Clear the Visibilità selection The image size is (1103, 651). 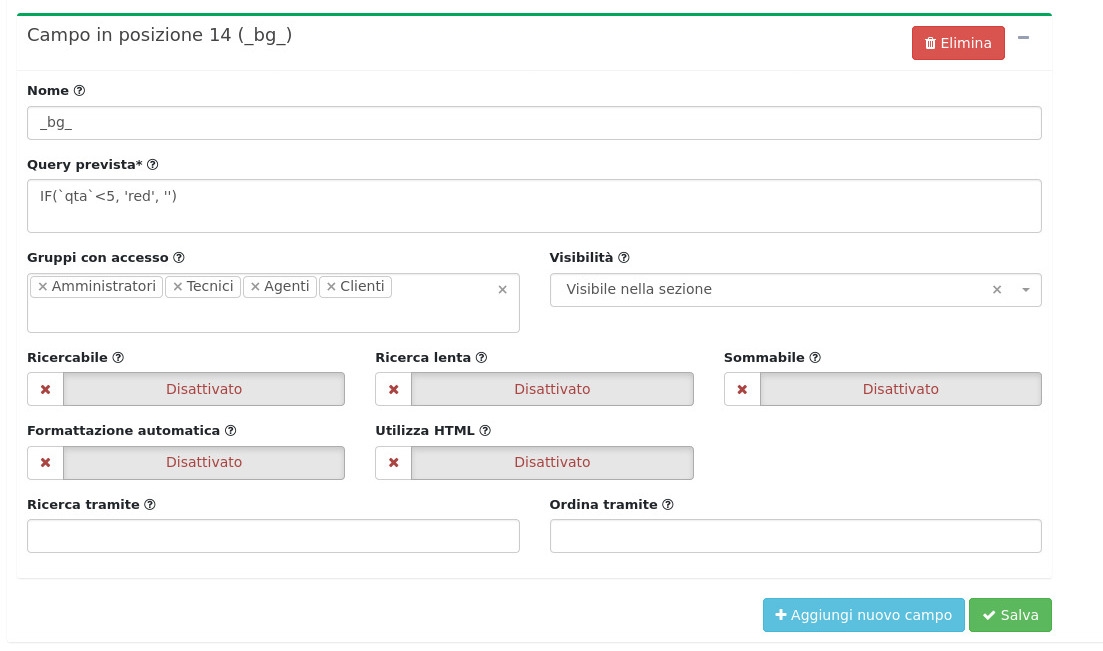997,290
